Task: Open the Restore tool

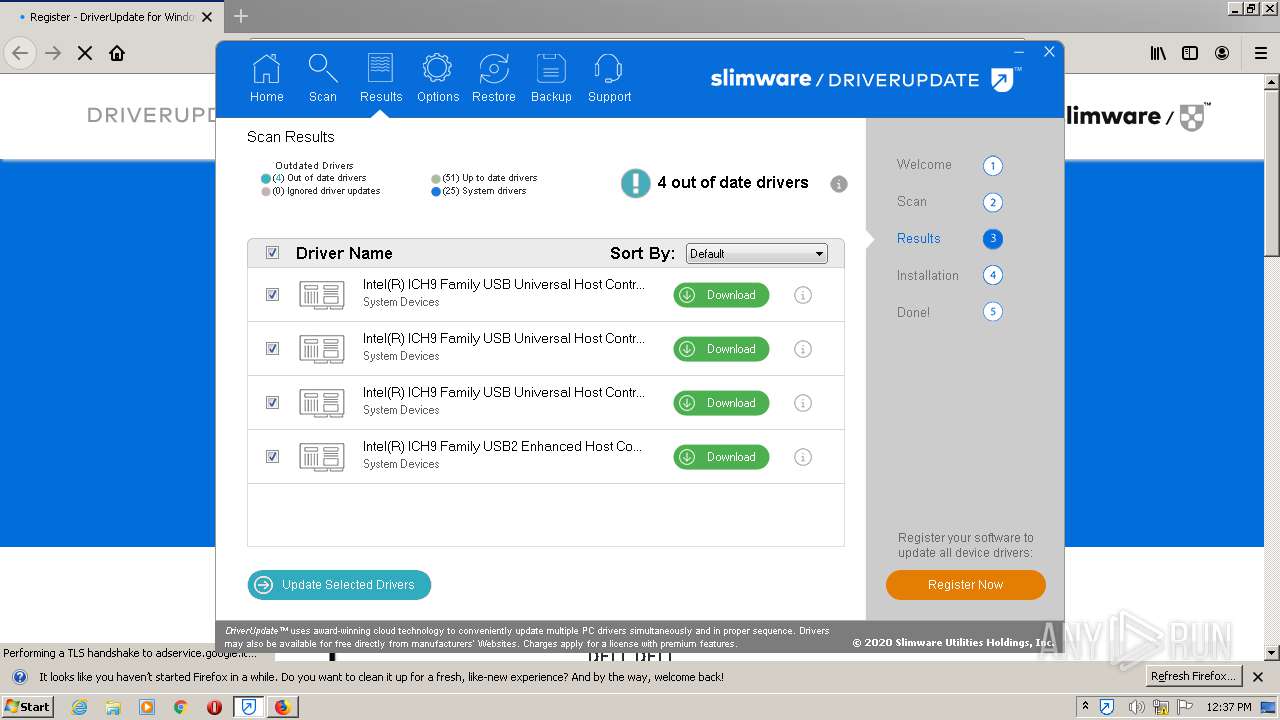Action: (x=494, y=78)
